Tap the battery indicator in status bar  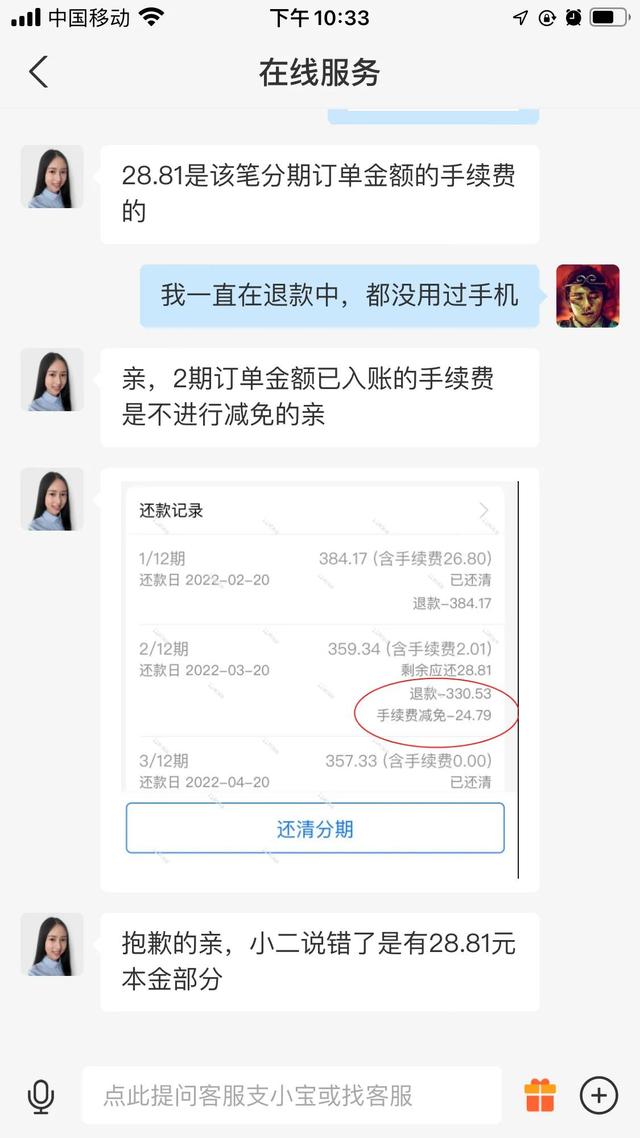pos(609,17)
